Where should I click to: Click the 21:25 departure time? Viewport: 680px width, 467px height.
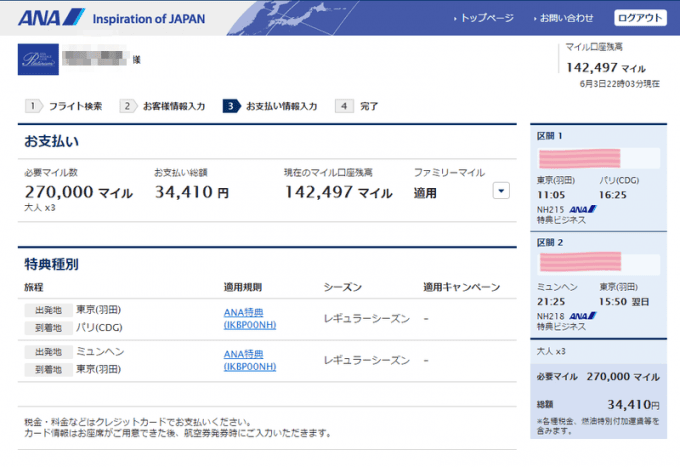coord(551,302)
